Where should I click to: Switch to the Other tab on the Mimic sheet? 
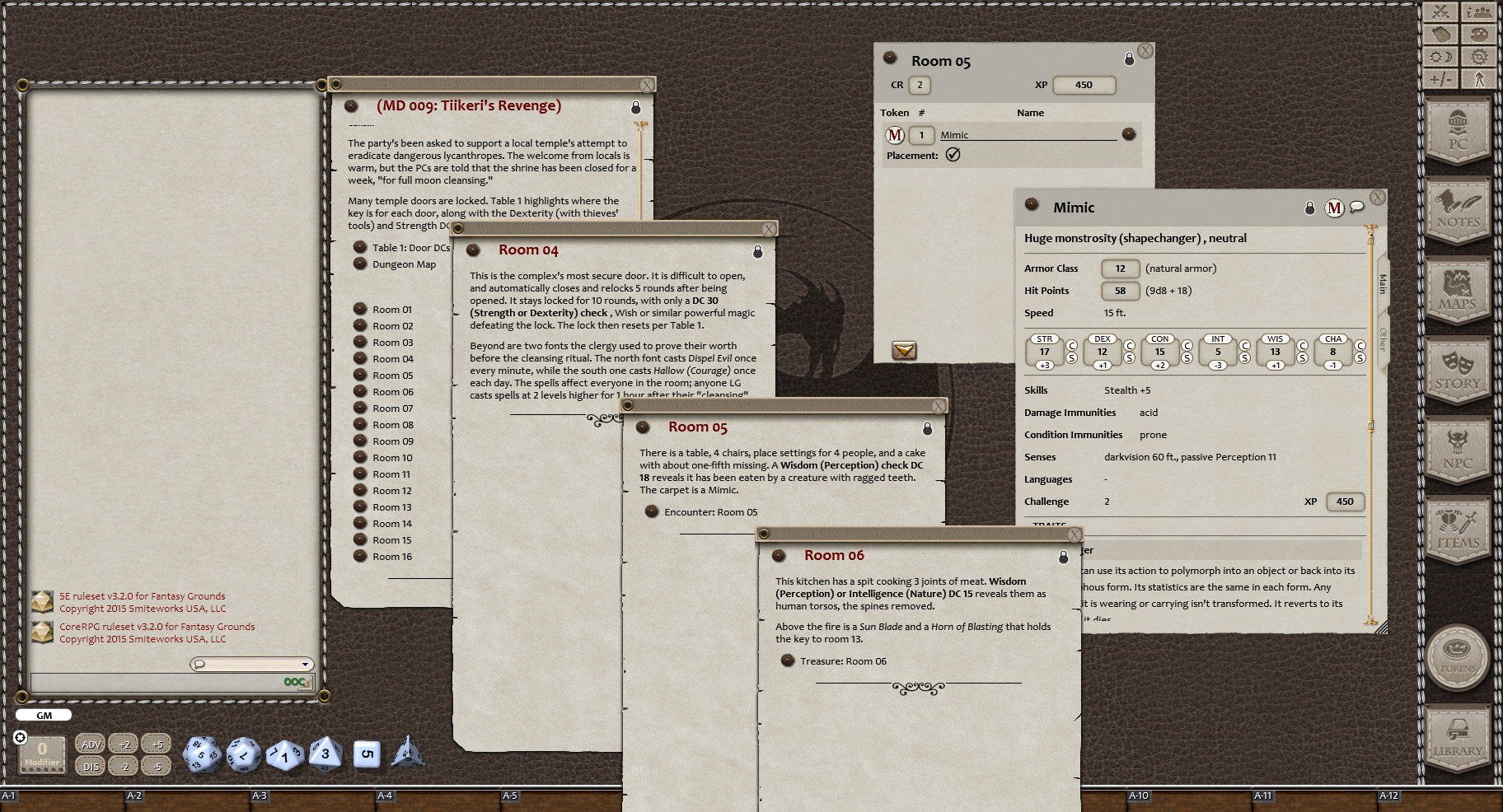pos(1382,340)
